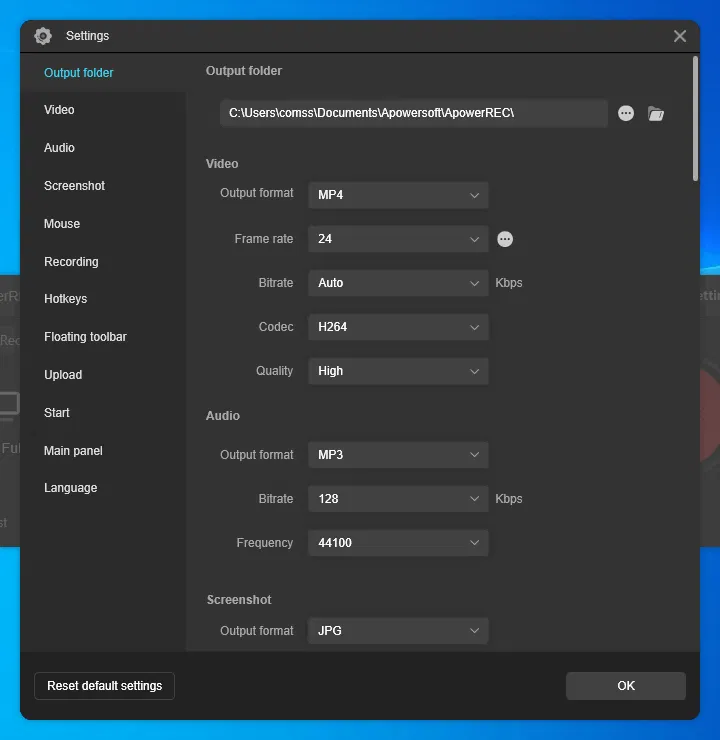The image size is (720, 740).
Task: Click the Settings gear icon in title bar
Action: (43, 36)
